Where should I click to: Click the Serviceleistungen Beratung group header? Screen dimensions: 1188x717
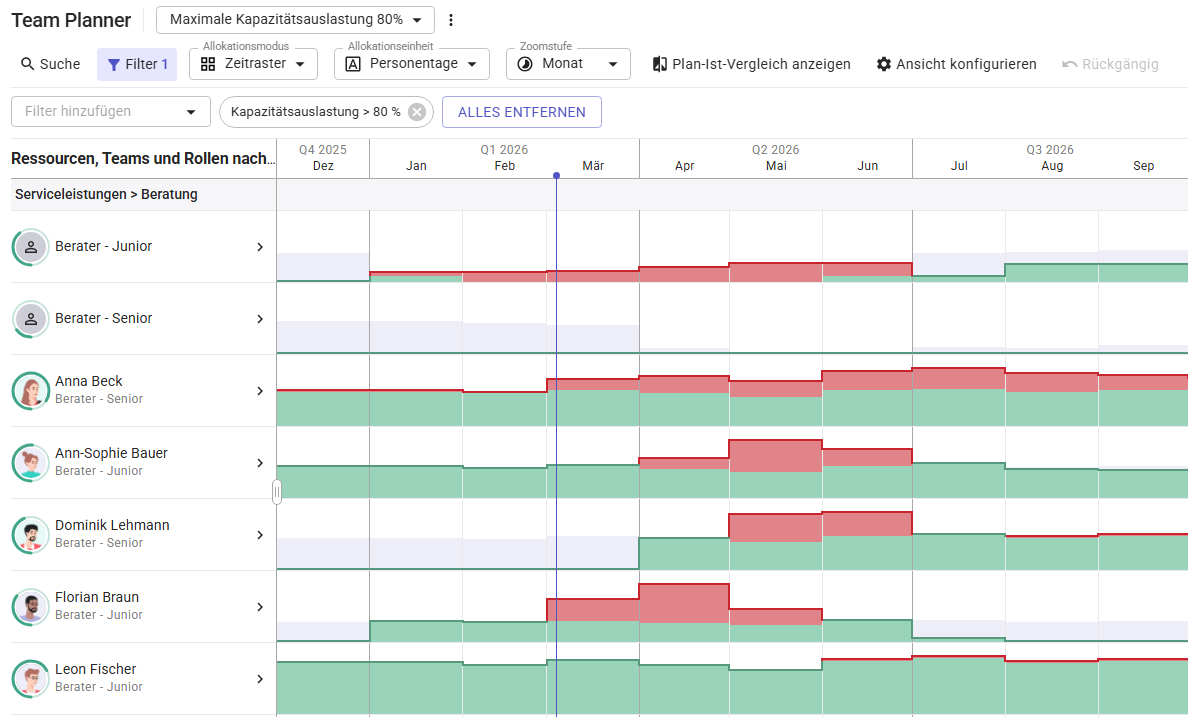[107, 194]
